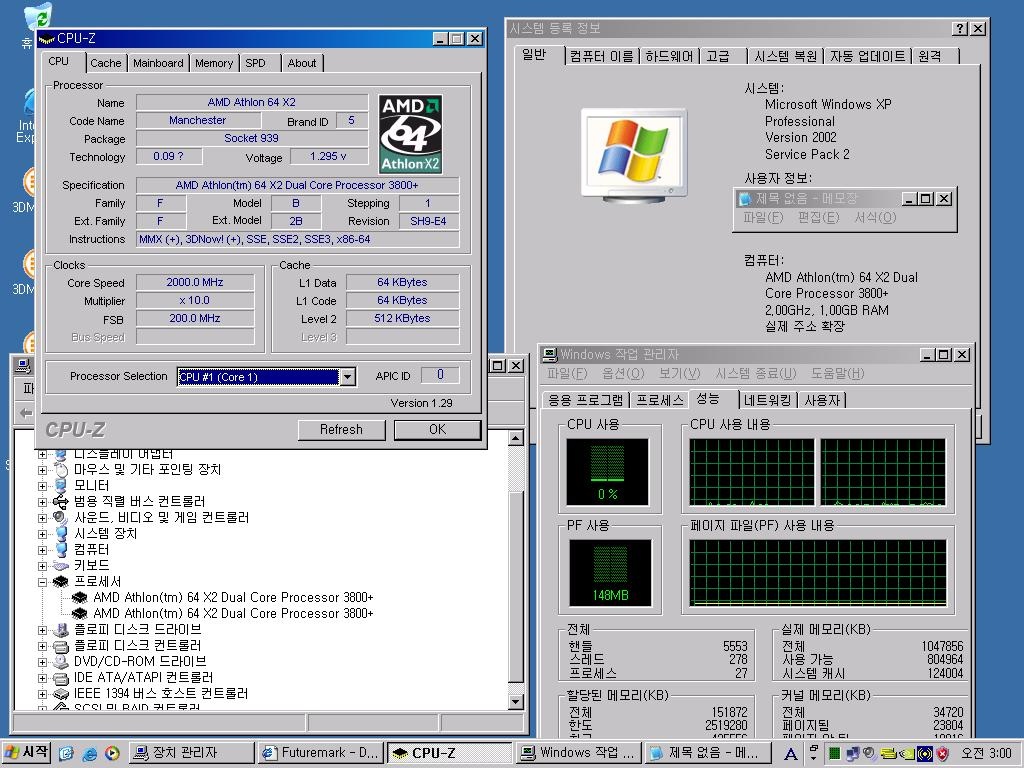
Task: Switch to 사용자 tab in Task Manager
Action: click(822, 400)
